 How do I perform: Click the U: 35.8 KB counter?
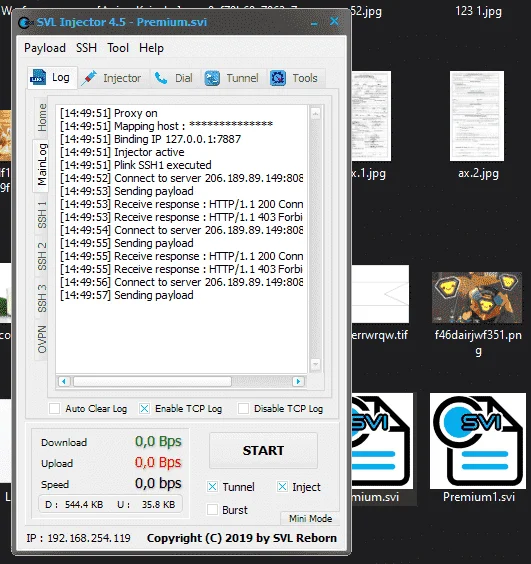[x=146, y=505]
